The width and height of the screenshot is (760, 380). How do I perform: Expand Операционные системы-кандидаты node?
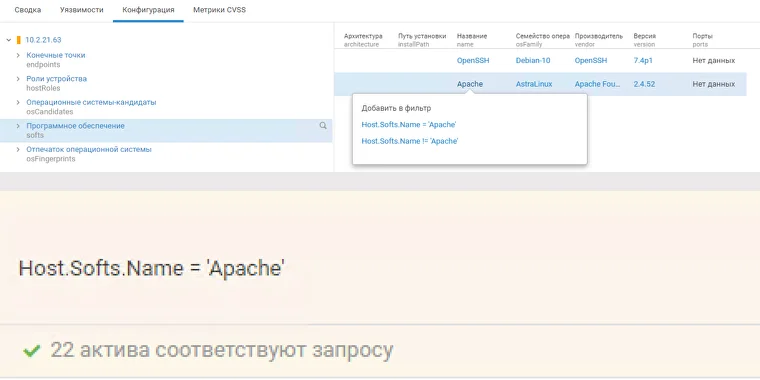click(x=18, y=102)
